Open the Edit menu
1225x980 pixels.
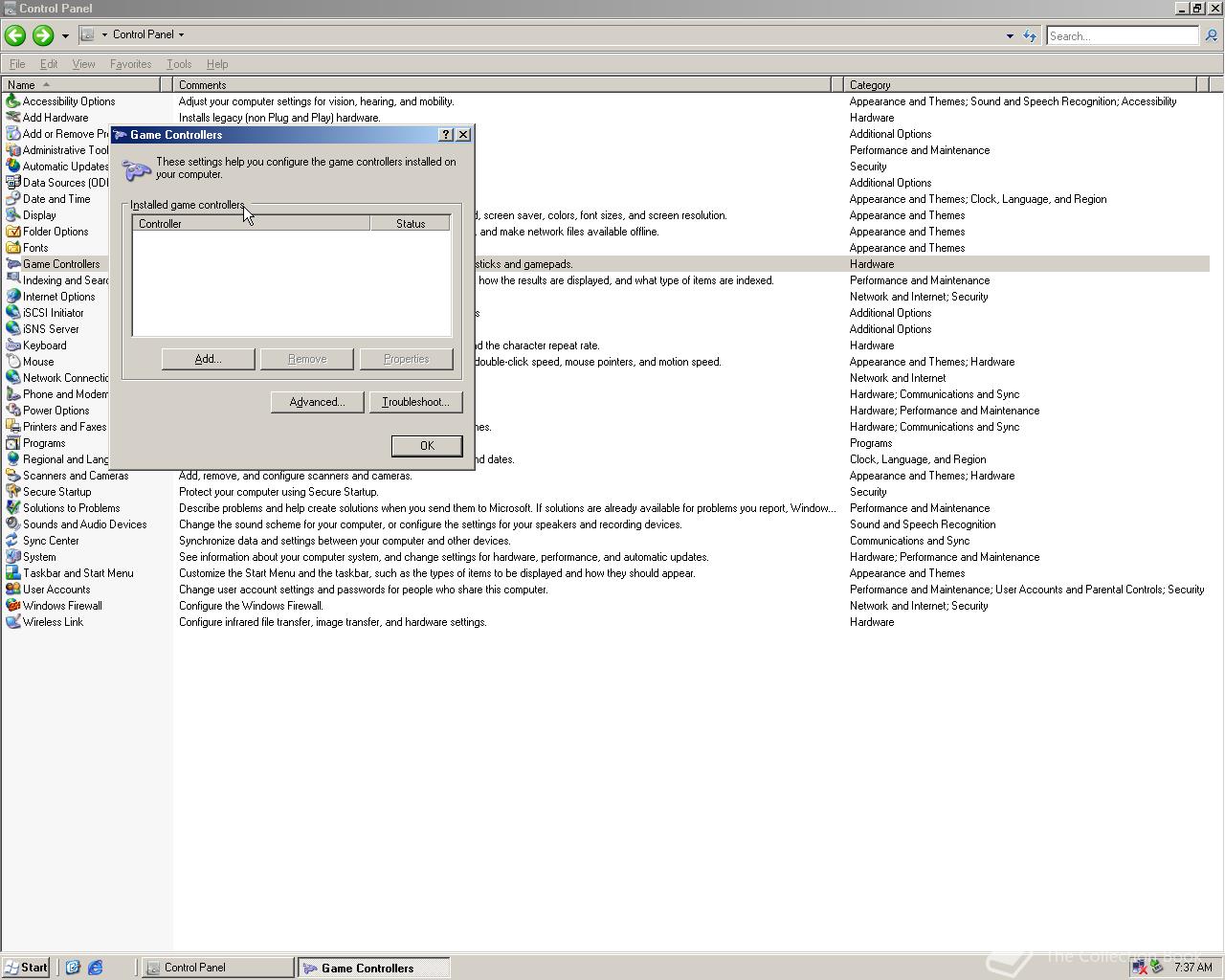point(49,64)
